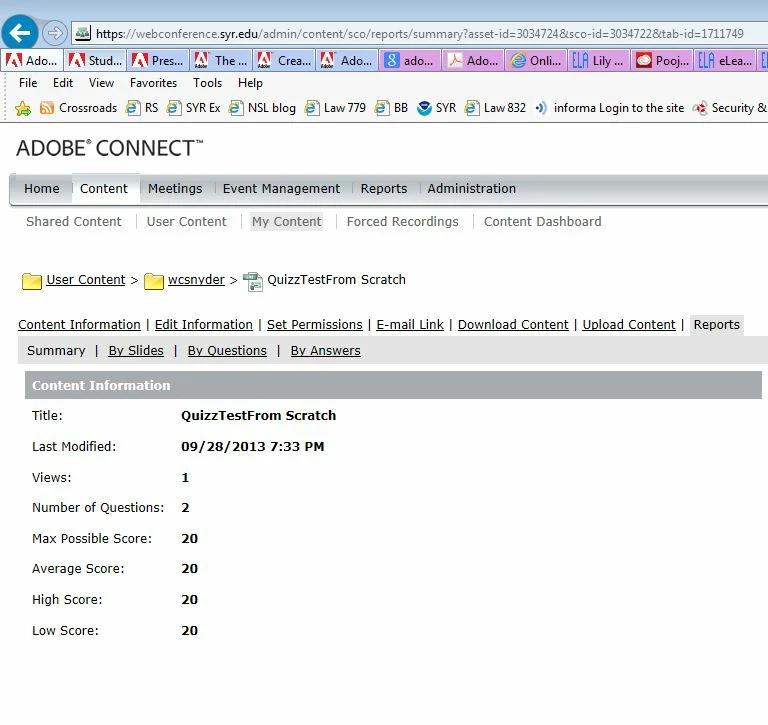Switch to the first Ado... browser tab
This screenshot has height=725, width=768.
[32, 60]
